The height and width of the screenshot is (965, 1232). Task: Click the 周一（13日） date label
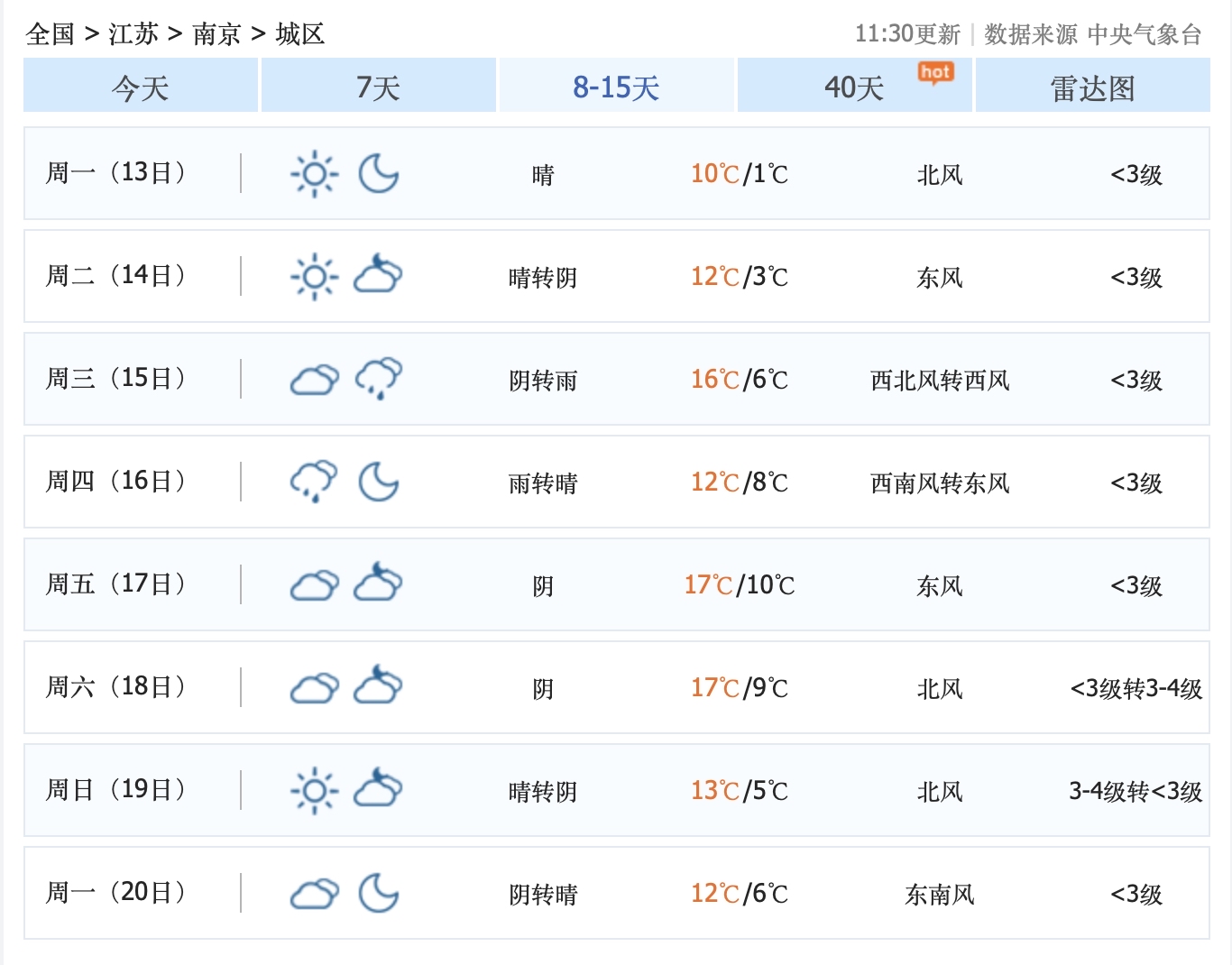point(115,172)
